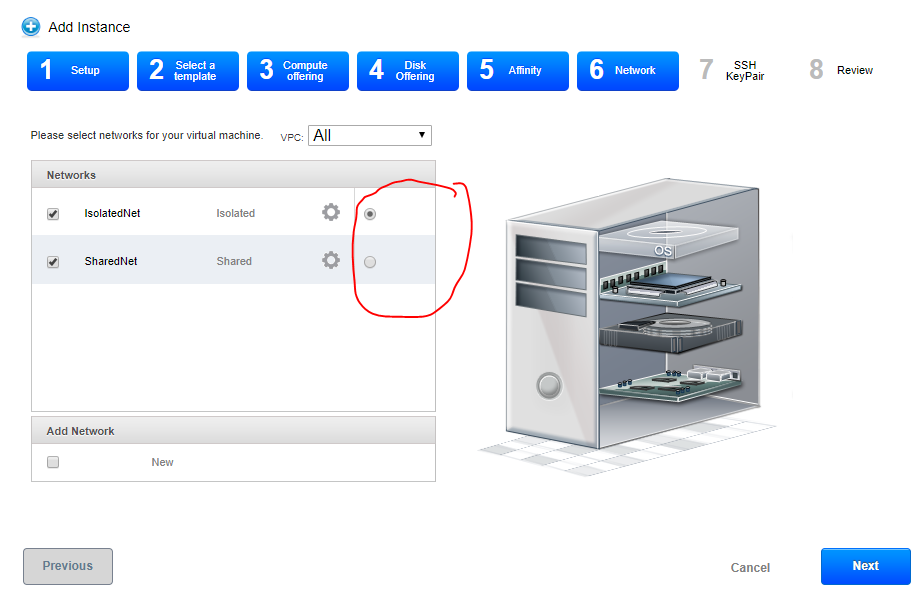Click the Previous button

point(68,566)
